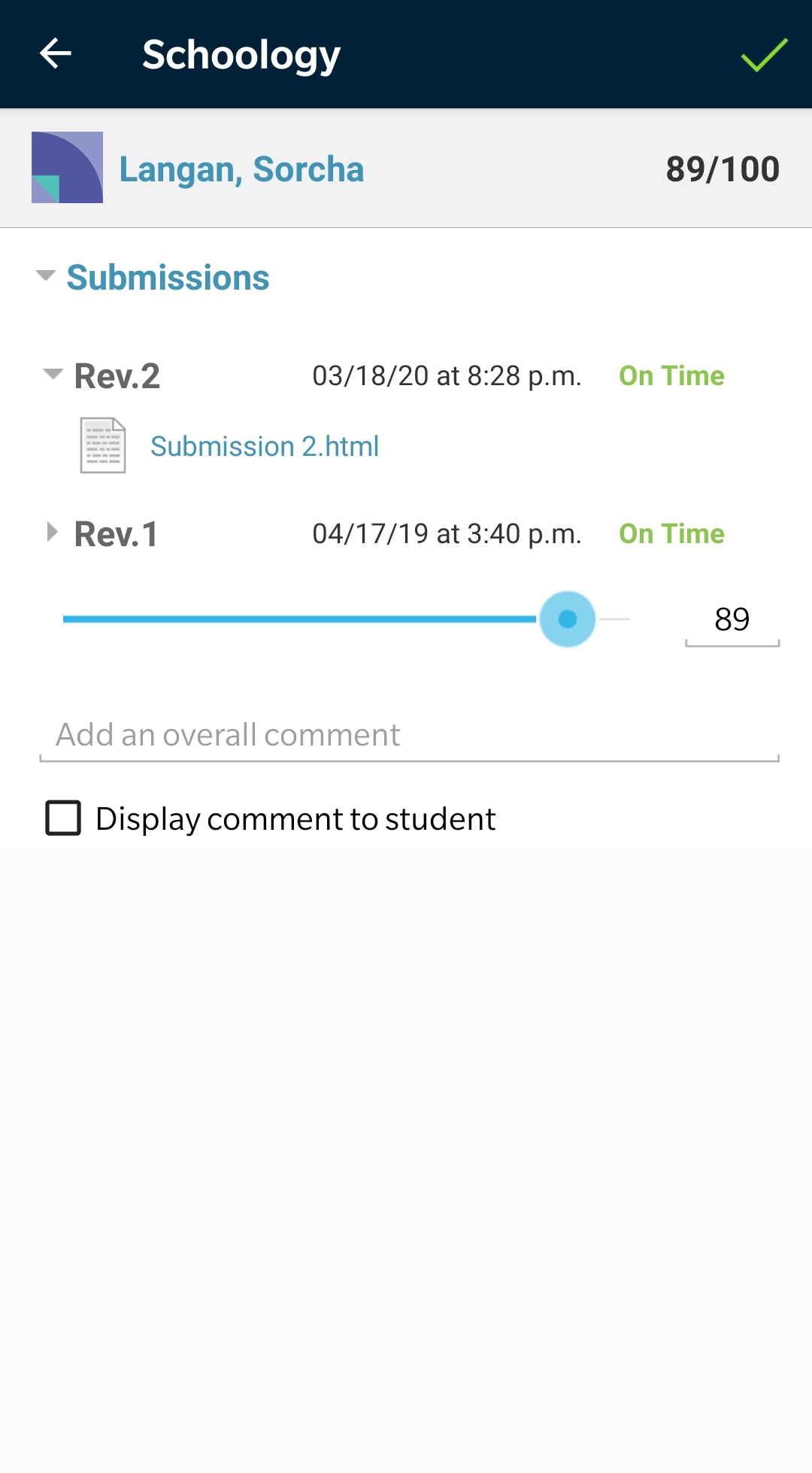The width and height of the screenshot is (812, 1473).
Task: Collapse the Rev.2 revision arrow
Action: point(53,374)
